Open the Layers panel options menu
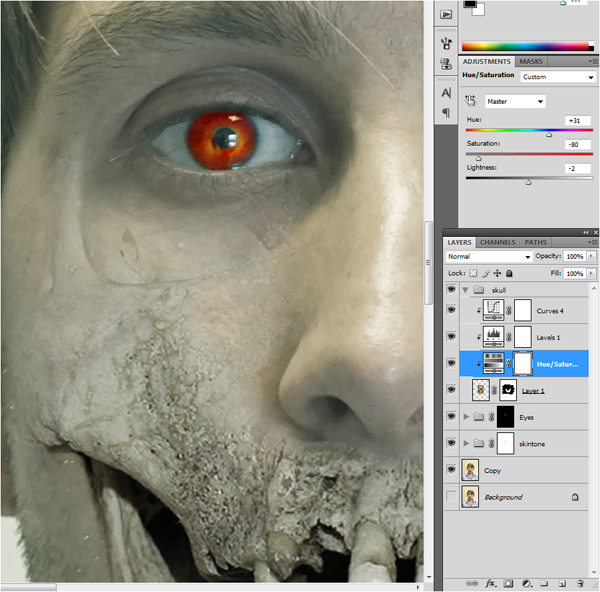This screenshot has width=600, height=592. coord(593,242)
